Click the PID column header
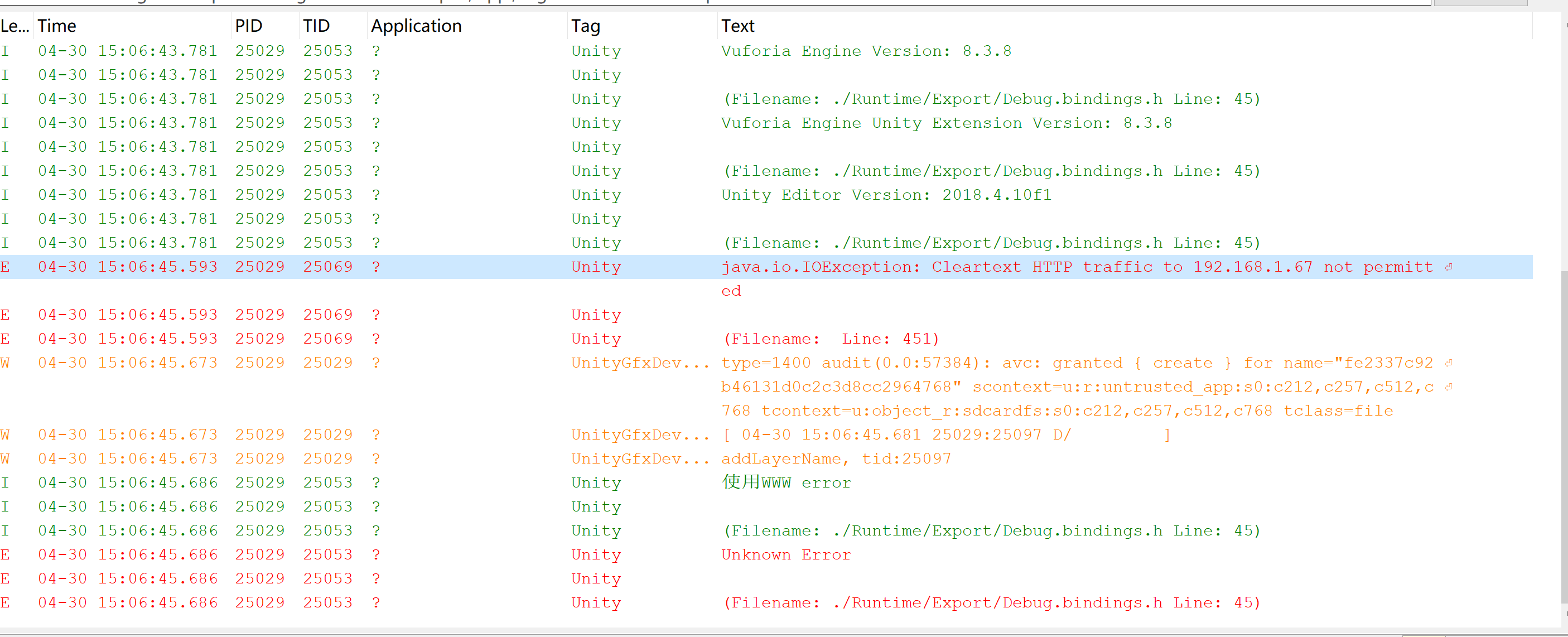Image resolution: width=1568 pixels, height=637 pixels. coord(248,26)
